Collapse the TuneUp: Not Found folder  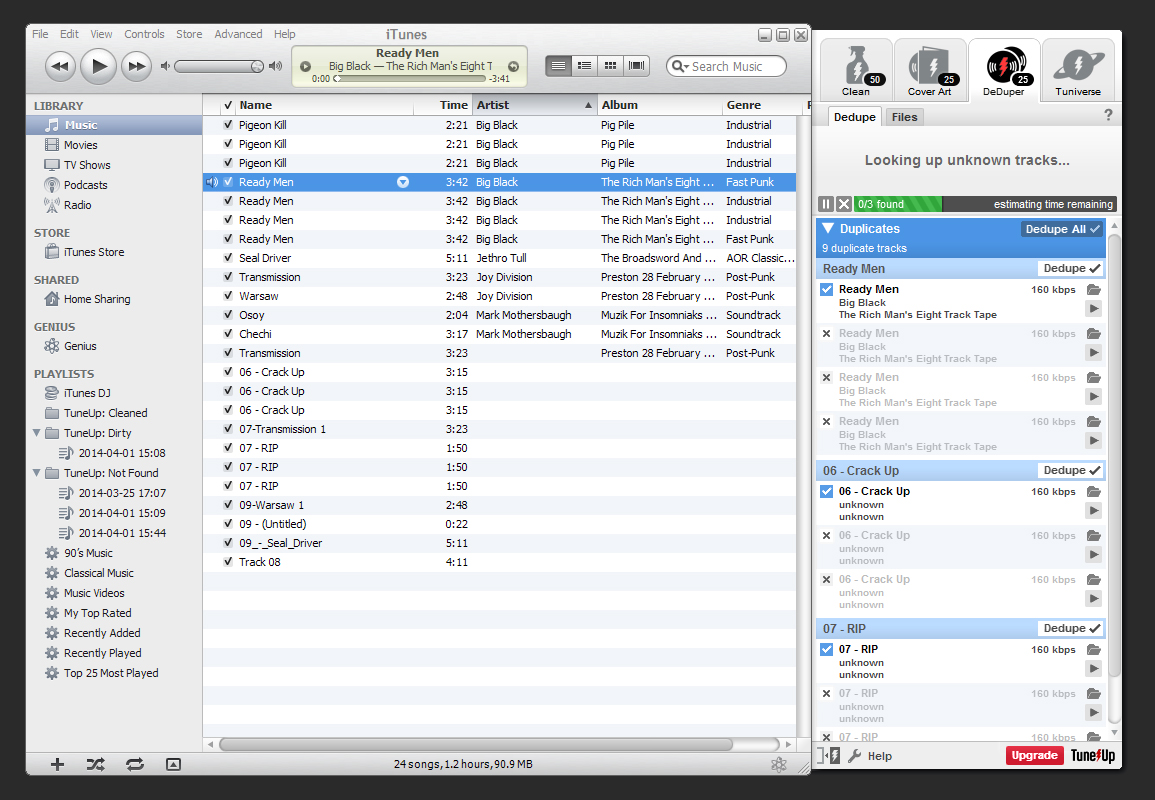tap(37, 473)
